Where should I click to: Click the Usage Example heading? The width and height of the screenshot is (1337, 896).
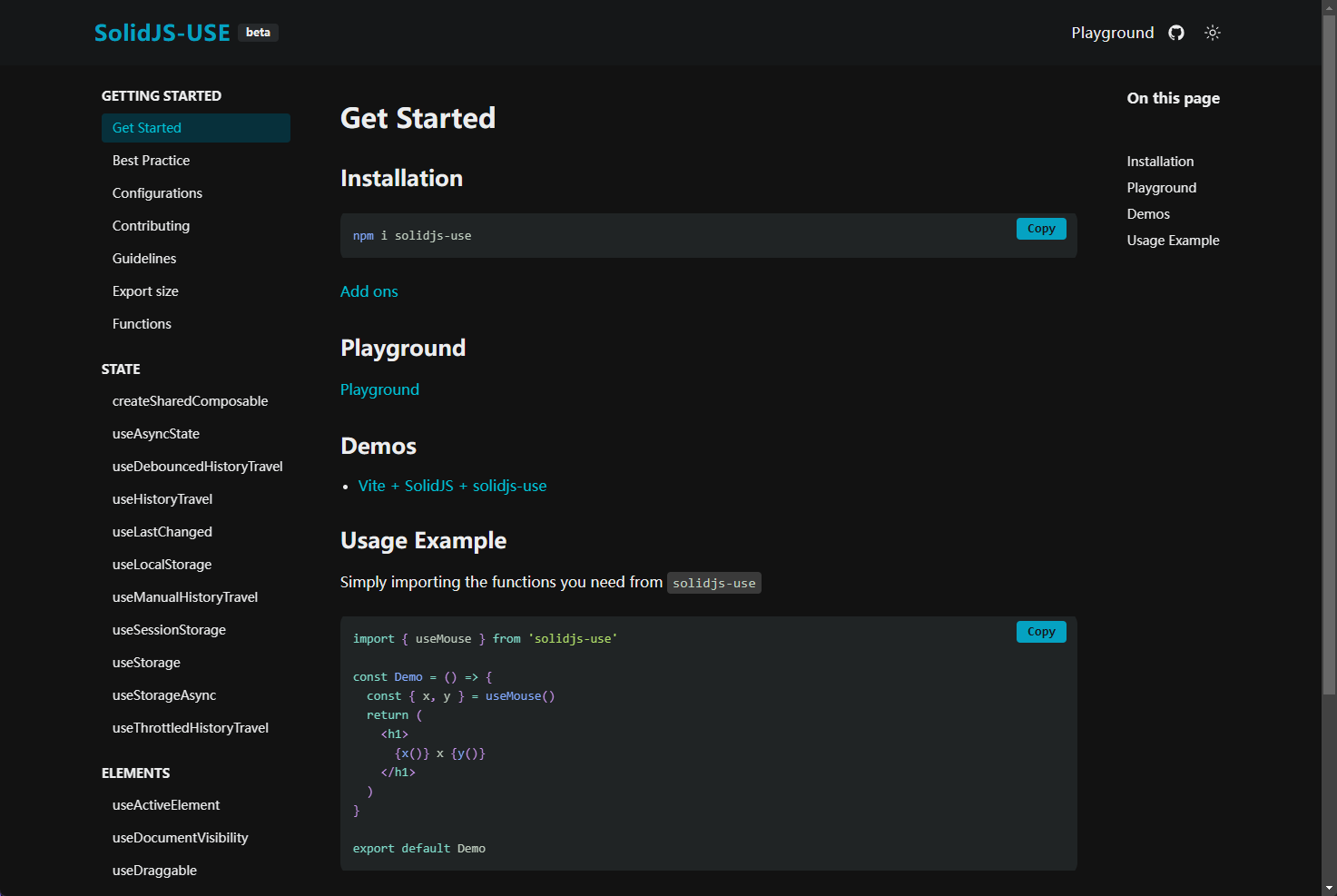(423, 540)
